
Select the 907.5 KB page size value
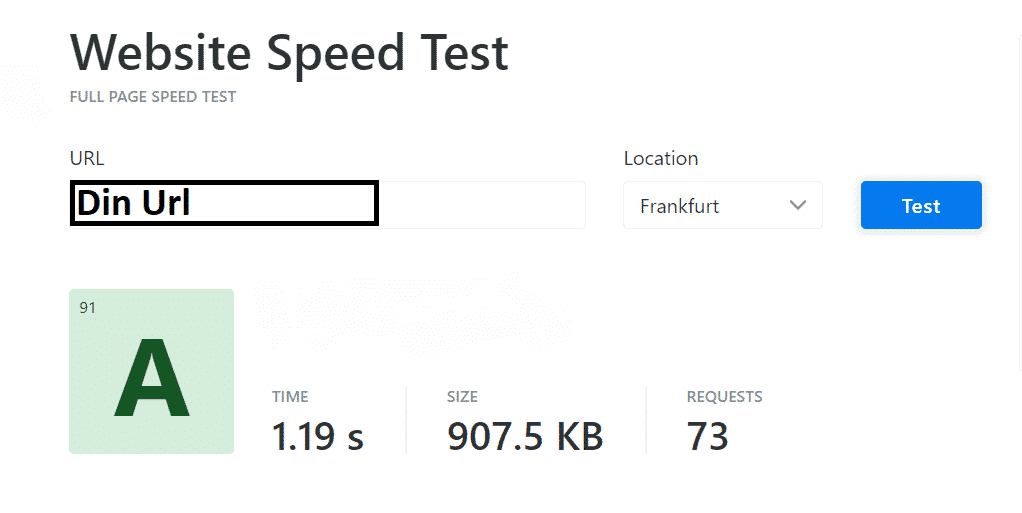click(x=525, y=436)
